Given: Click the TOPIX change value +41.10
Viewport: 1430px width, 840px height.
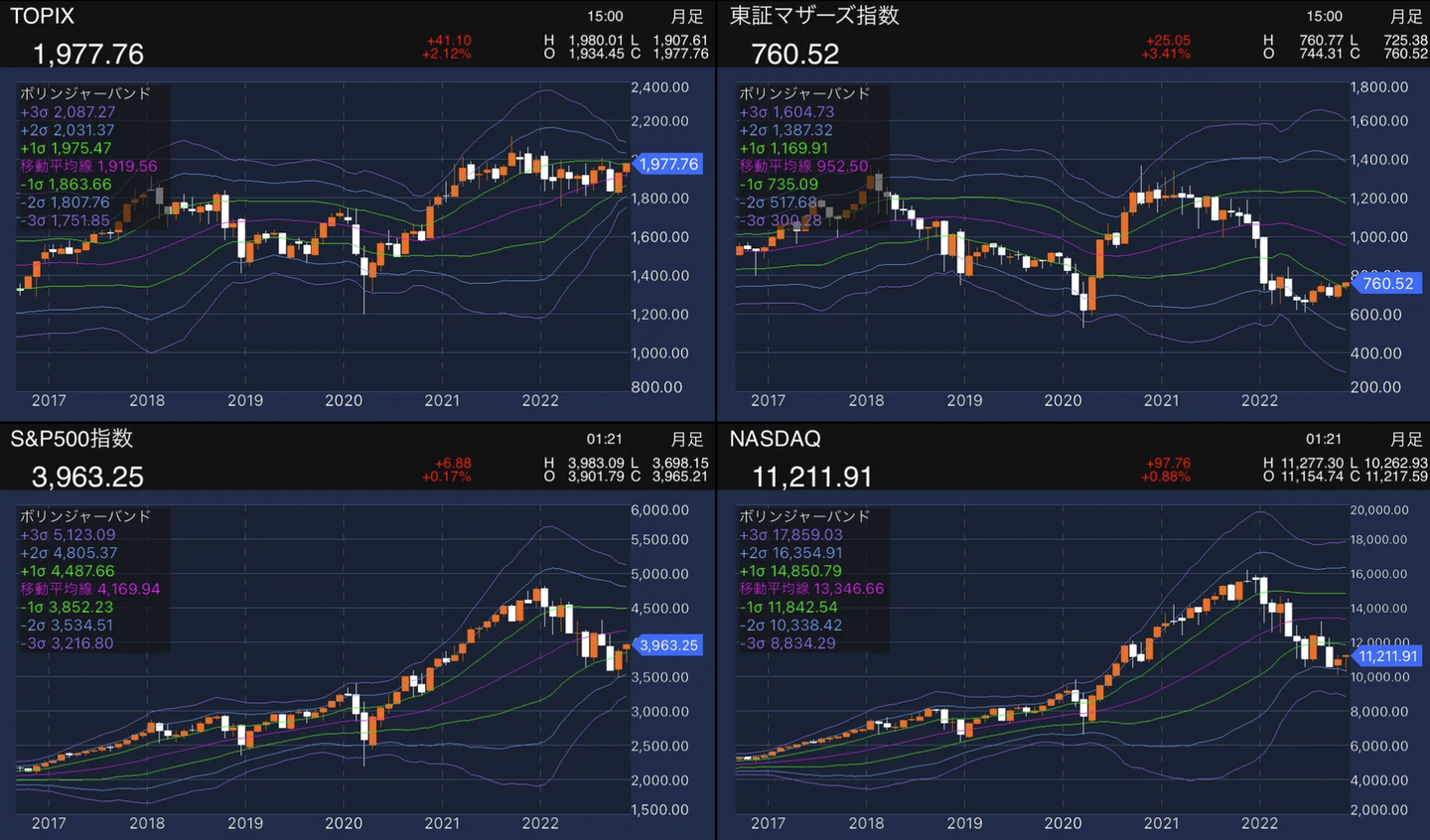Looking at the screenshot, I should [449, 41].
